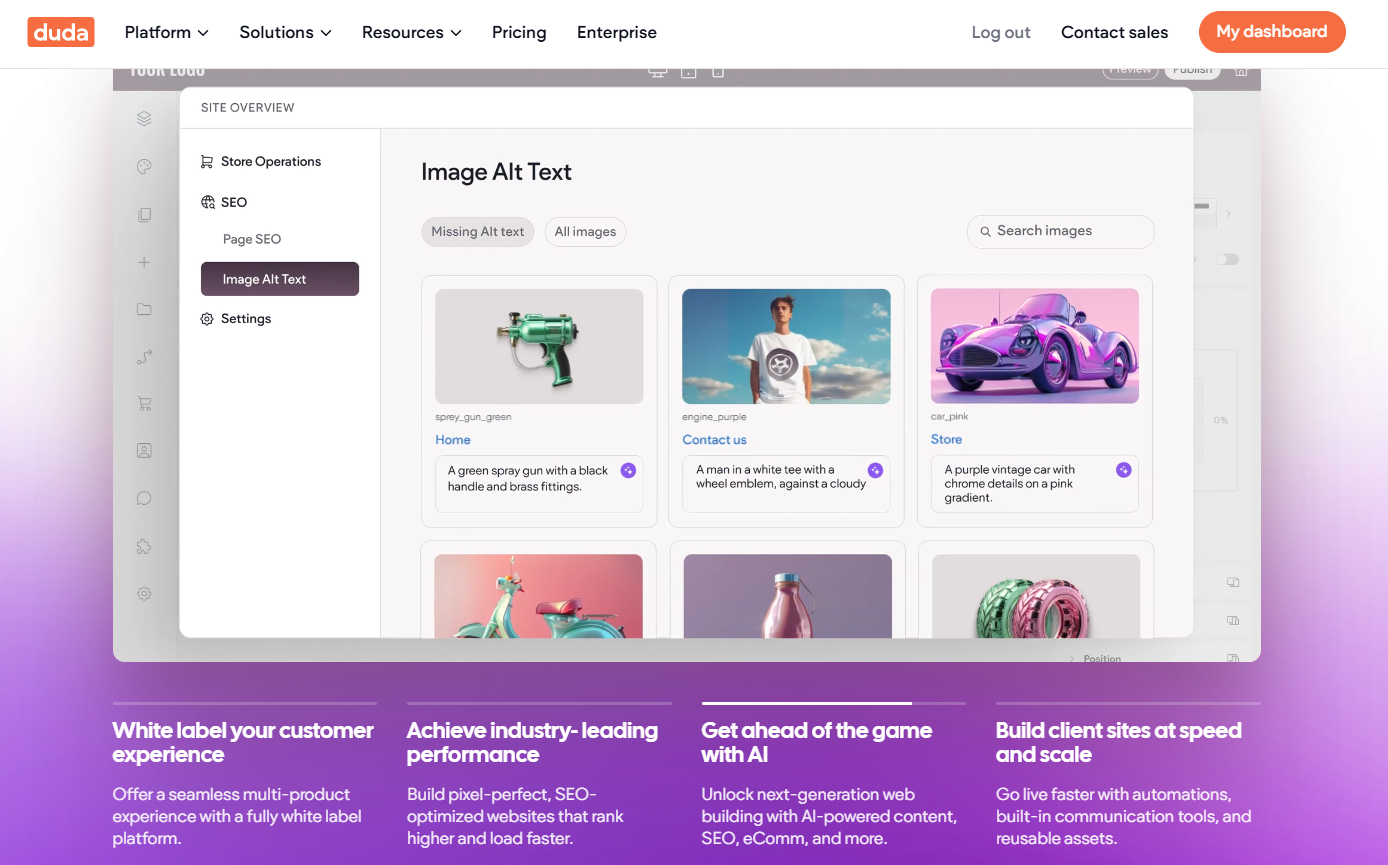Open the membership person icon in sidebar
The image size is (1388, 865).
click(x=144, y=451)
